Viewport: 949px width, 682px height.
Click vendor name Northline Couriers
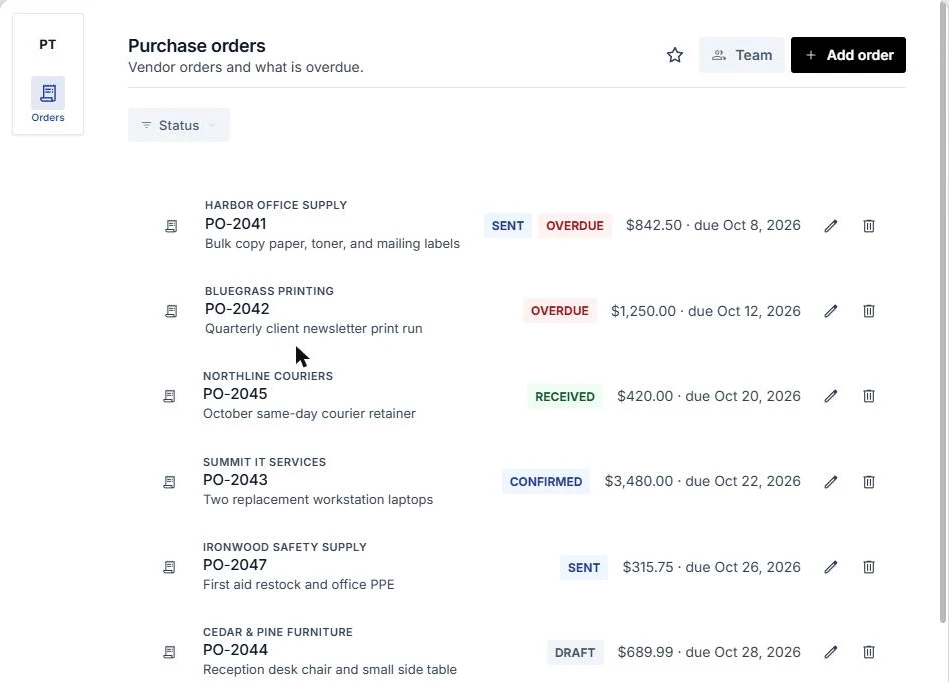pyautogui.click(x=268, y=376)
